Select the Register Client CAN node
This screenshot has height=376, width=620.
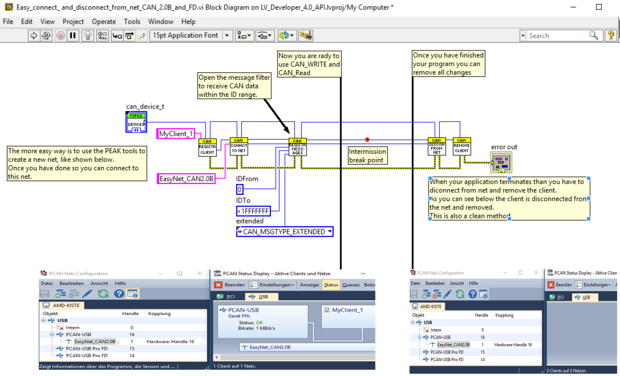[x=207, y=147]
